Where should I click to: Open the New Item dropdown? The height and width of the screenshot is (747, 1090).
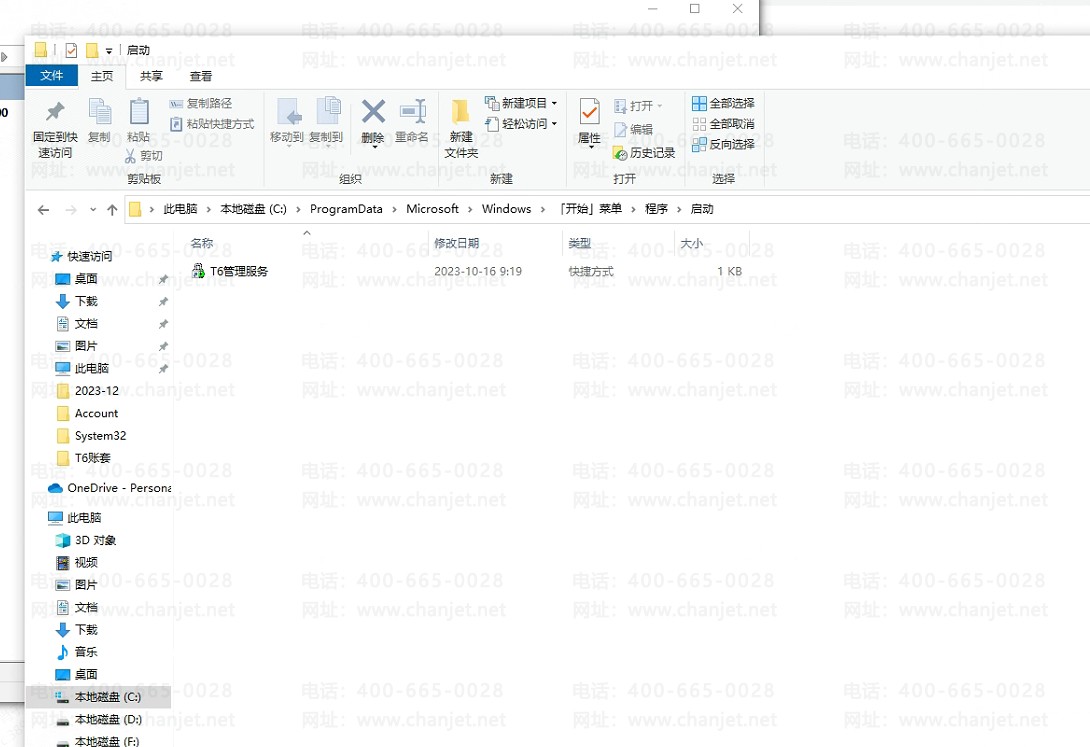[521, 103]
